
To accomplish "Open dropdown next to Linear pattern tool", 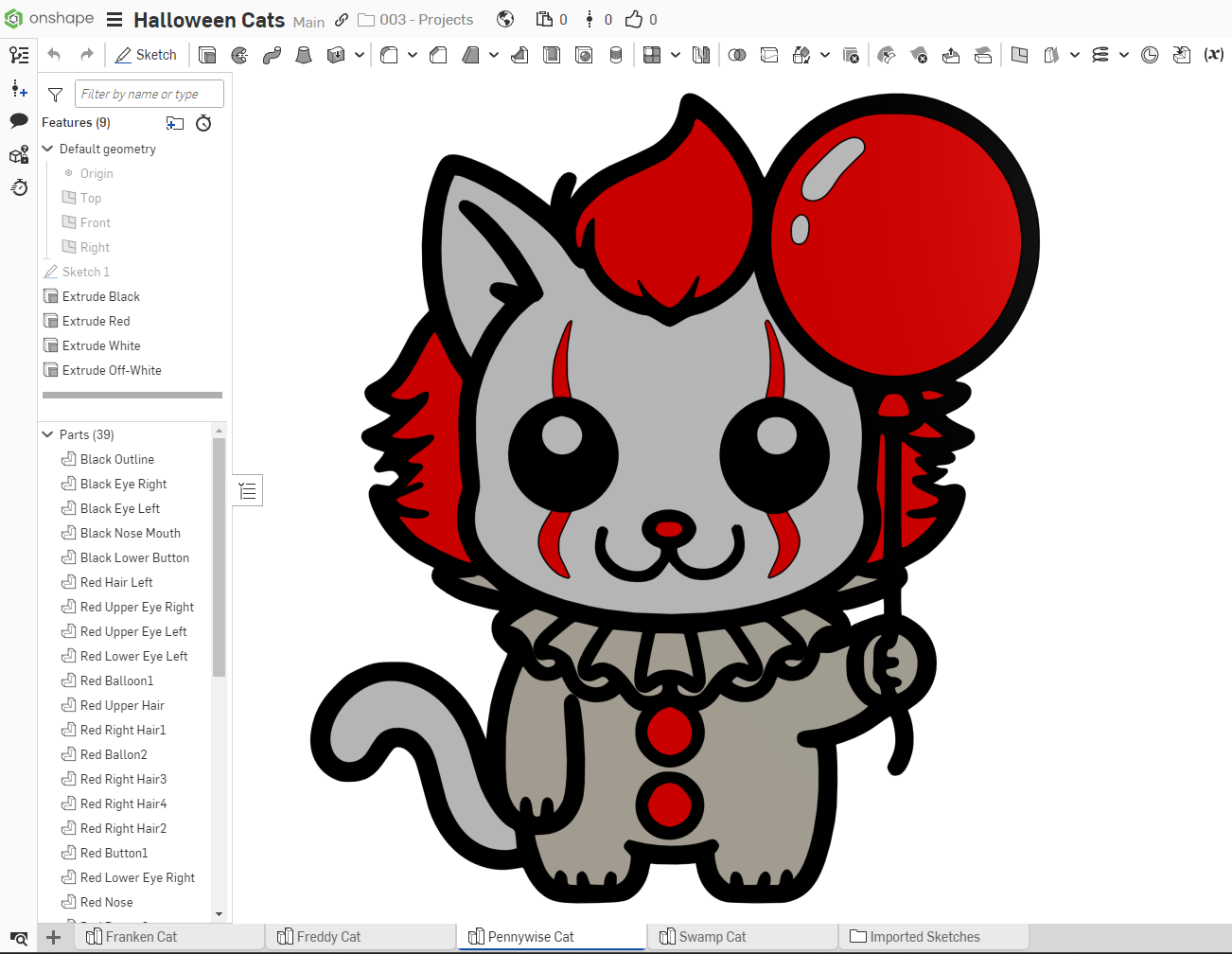I will tap(676, 55).
